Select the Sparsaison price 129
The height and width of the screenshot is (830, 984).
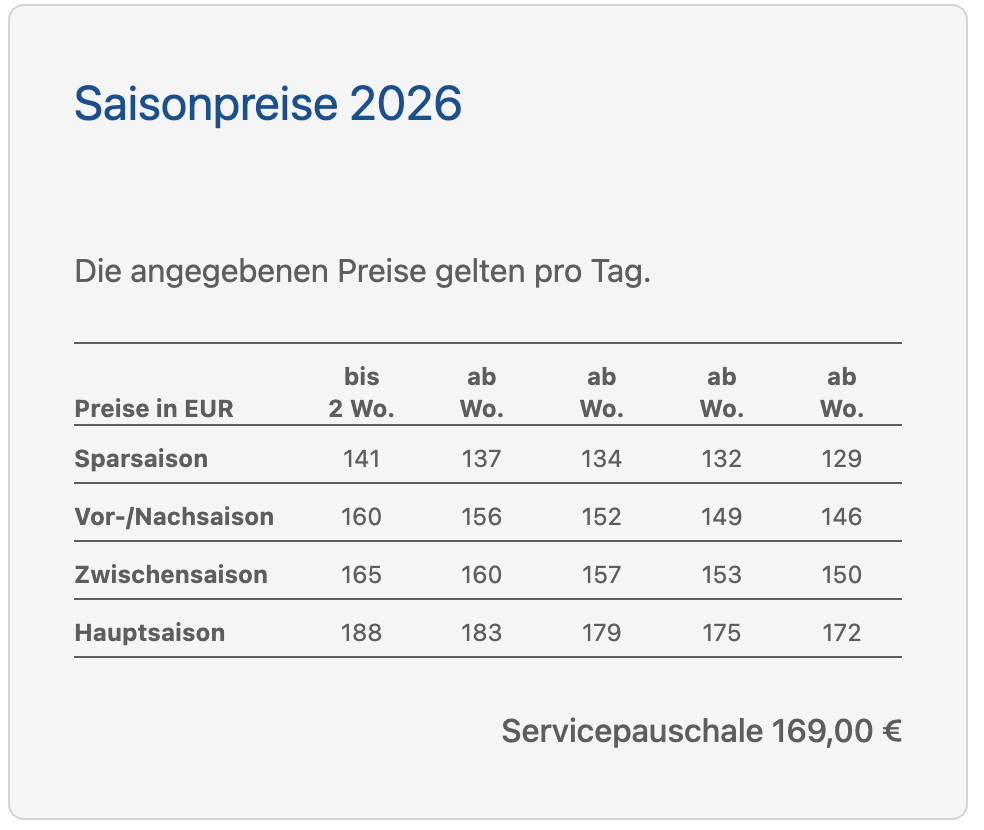point(841,459)
